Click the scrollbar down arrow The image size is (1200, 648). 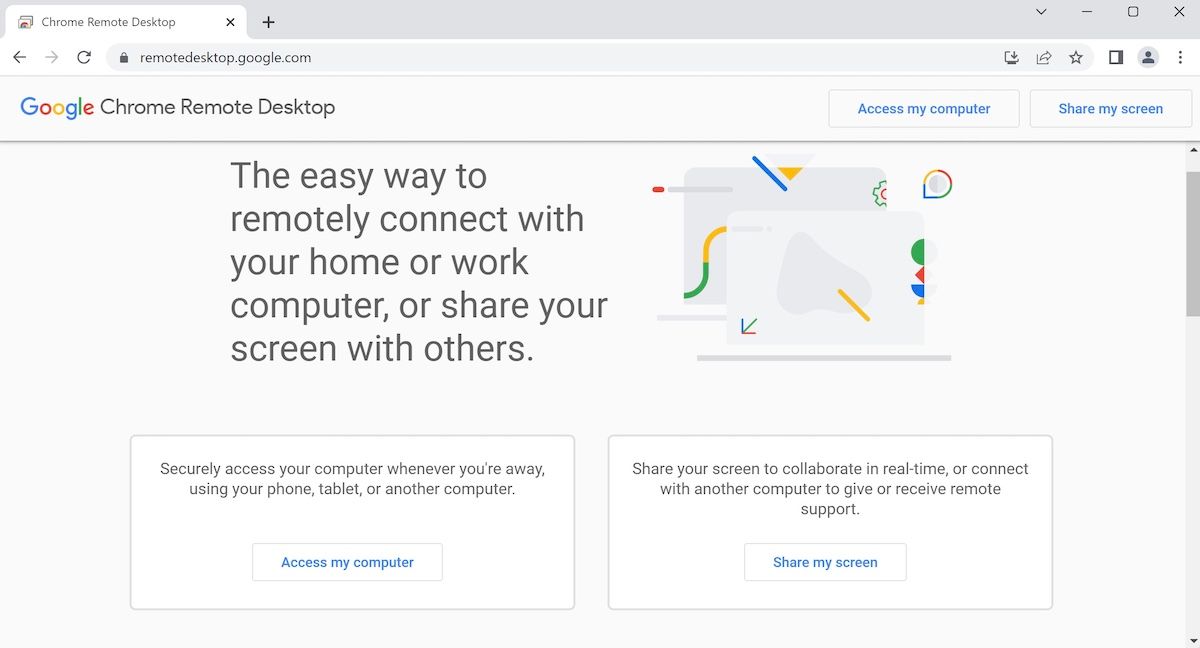(1192, 640)
